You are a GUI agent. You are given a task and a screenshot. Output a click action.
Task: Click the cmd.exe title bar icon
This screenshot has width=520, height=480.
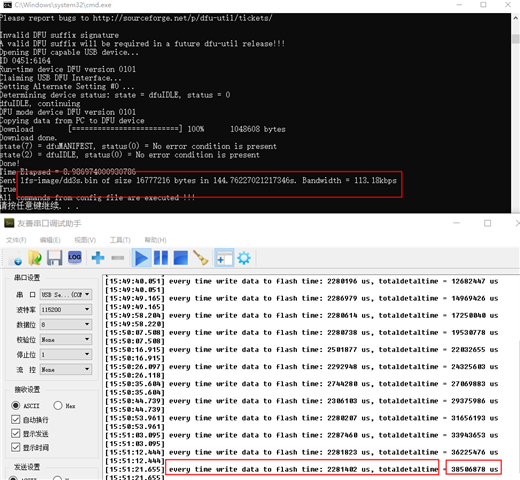tap(7, 5)
